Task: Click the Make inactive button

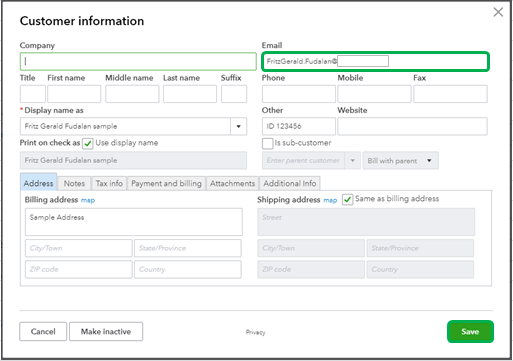Action: (x=106, y=331)
